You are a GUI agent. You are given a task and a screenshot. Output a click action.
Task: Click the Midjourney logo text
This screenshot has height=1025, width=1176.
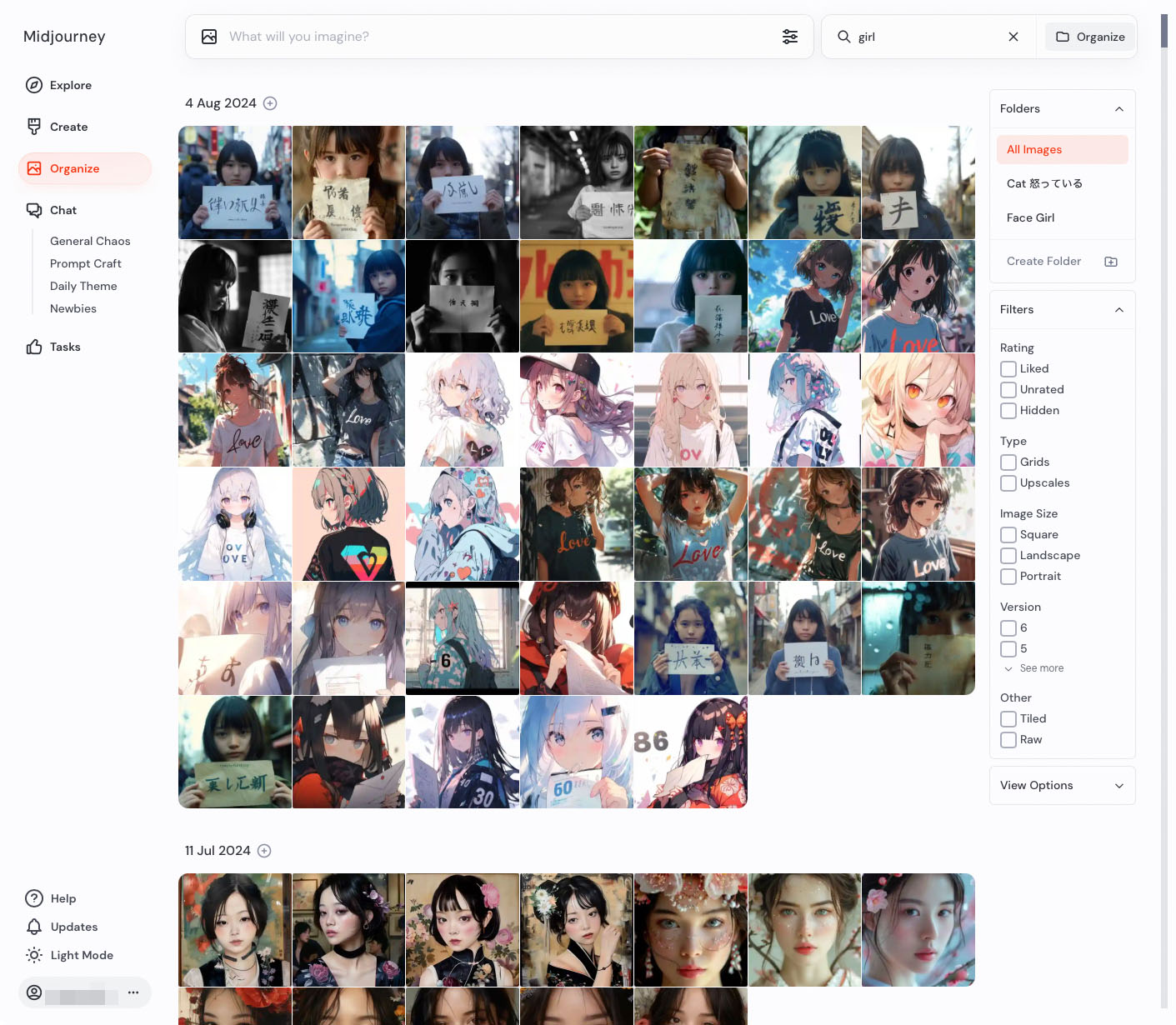coord(64,37)
